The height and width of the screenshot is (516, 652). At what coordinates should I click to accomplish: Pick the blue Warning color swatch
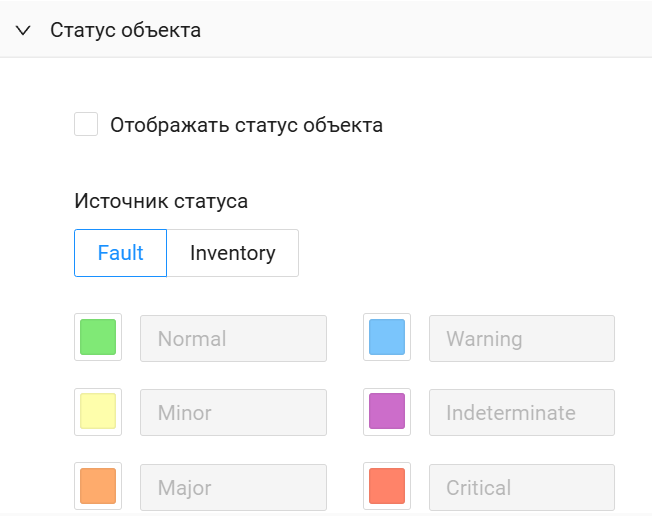(386, 338)
